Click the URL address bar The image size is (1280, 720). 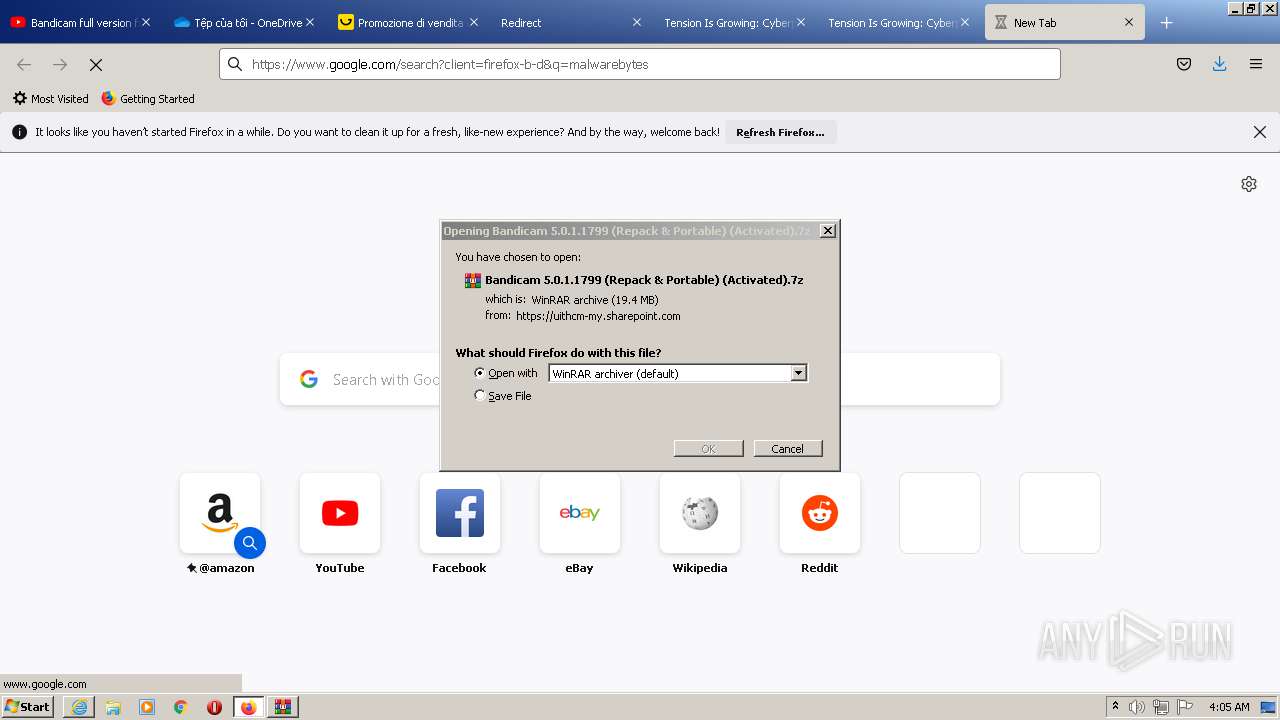tap(640, 64)
